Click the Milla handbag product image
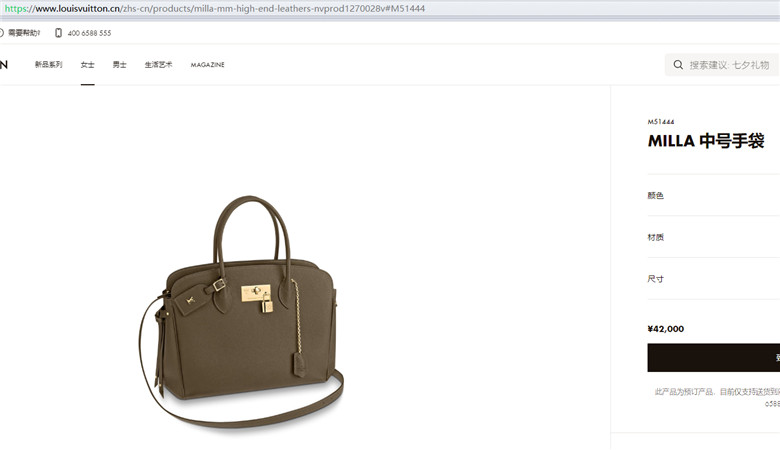Screen dimensions: 780x450 [x=242, y=311]
